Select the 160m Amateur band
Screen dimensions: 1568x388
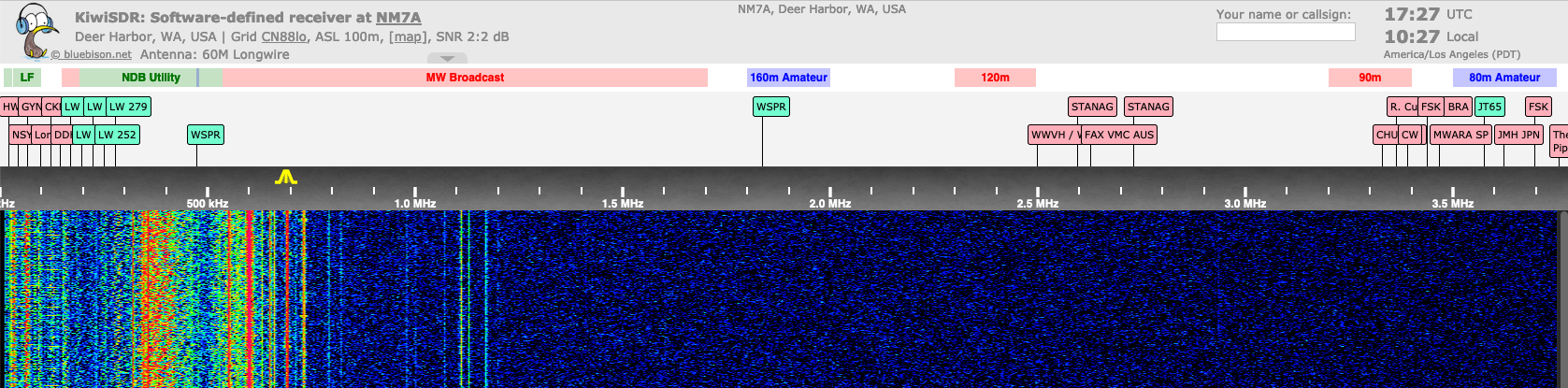point(788,78)
